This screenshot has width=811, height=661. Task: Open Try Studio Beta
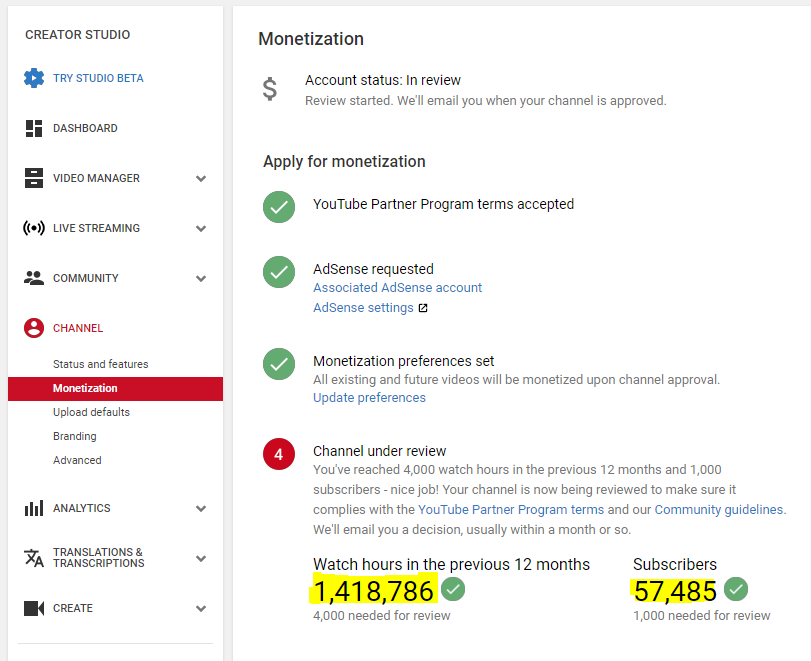pyautogui.click(x=98, y=78)
